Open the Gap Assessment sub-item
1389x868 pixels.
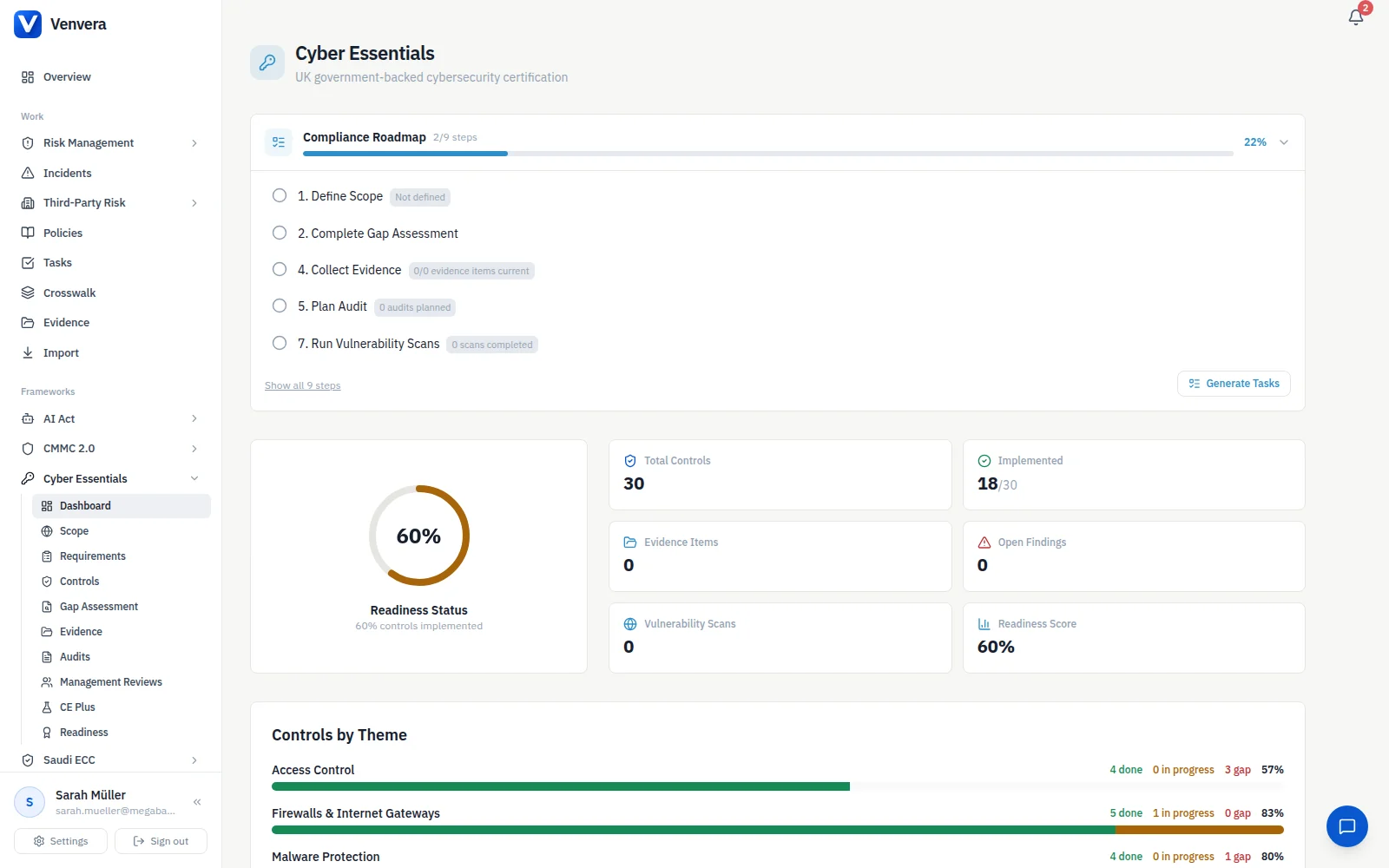(x=122, y=607)
